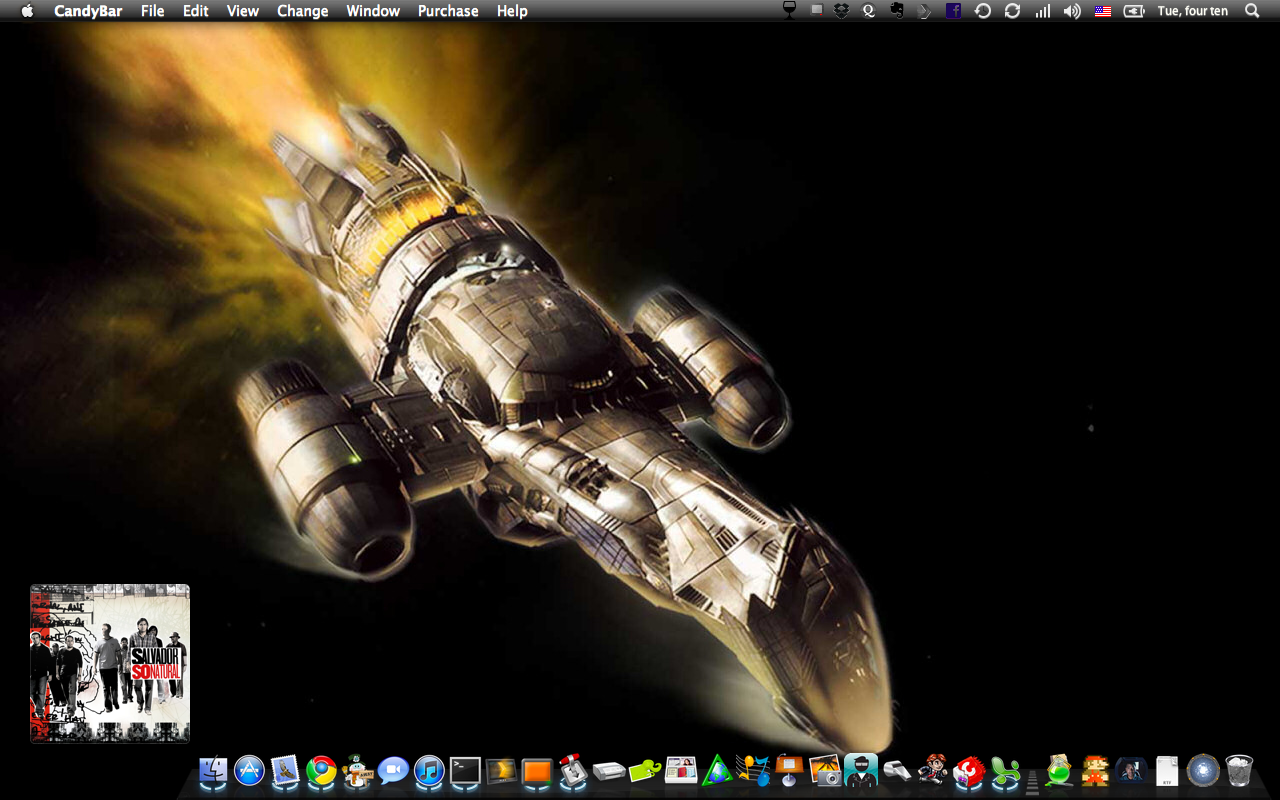The height and width of the screenshot is (800, 1280).
Task: Open the photo collage Dock icon
Action: click(x=681, y=770)
